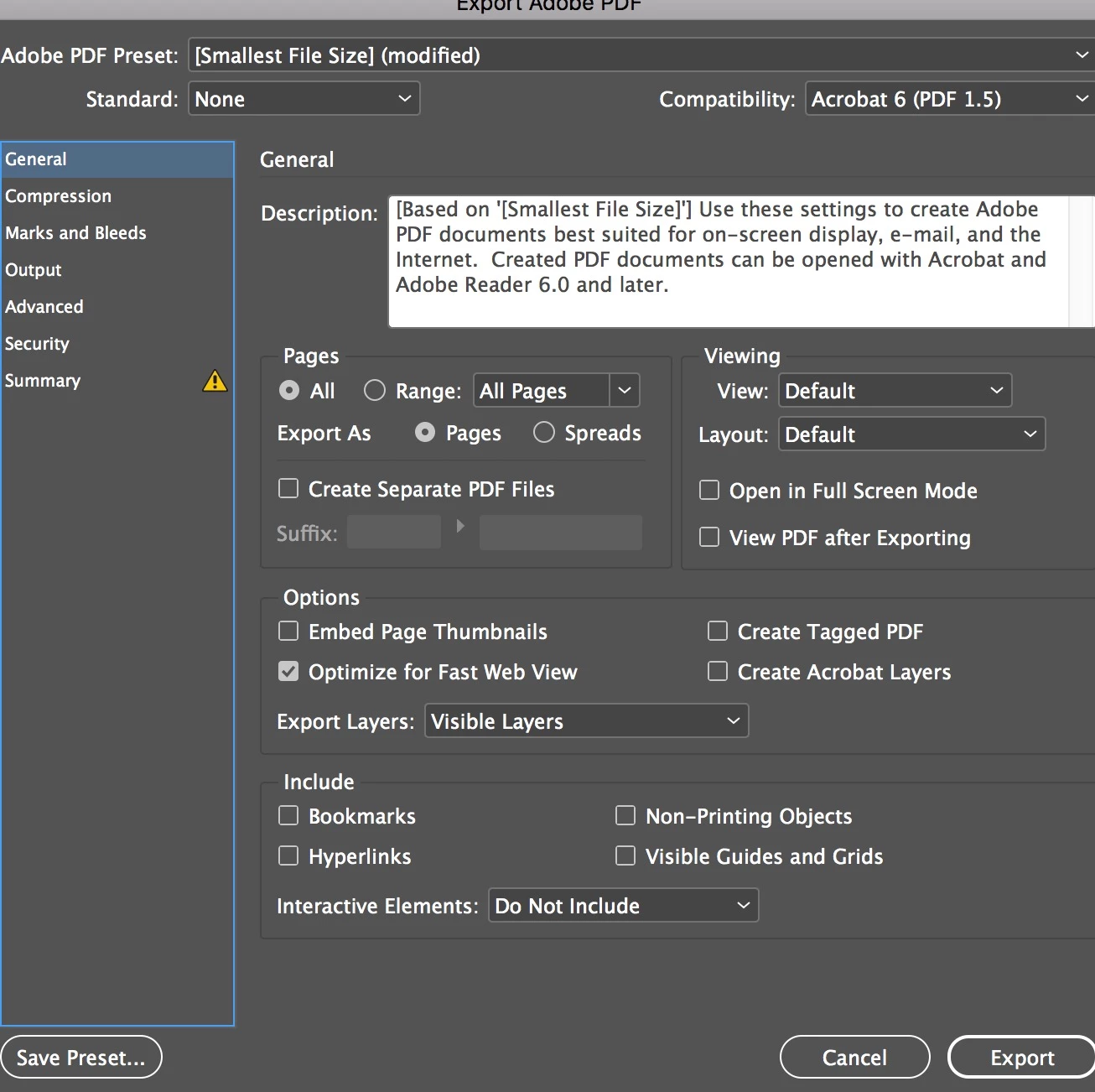
Task: Open the Adobe PDF Preset dropdown
Action: (641, 55)
